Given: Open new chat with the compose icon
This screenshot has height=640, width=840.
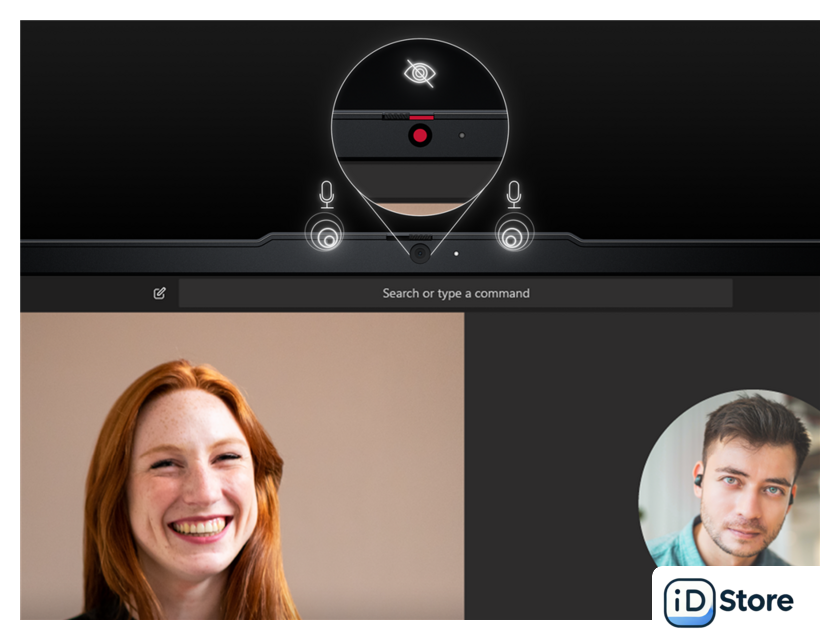Looking at the screenshot, I should (159, 293).
